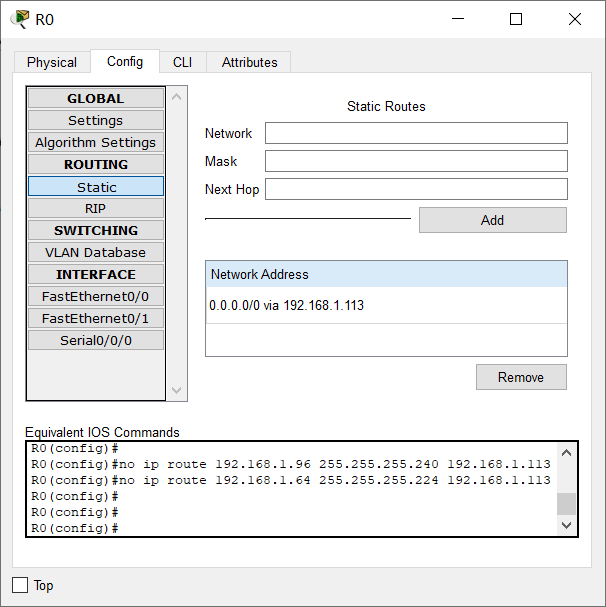The width and height of the screenshot is (606, 607).
Task: Open the Attributes tab
Action: (x=249, y=62)
